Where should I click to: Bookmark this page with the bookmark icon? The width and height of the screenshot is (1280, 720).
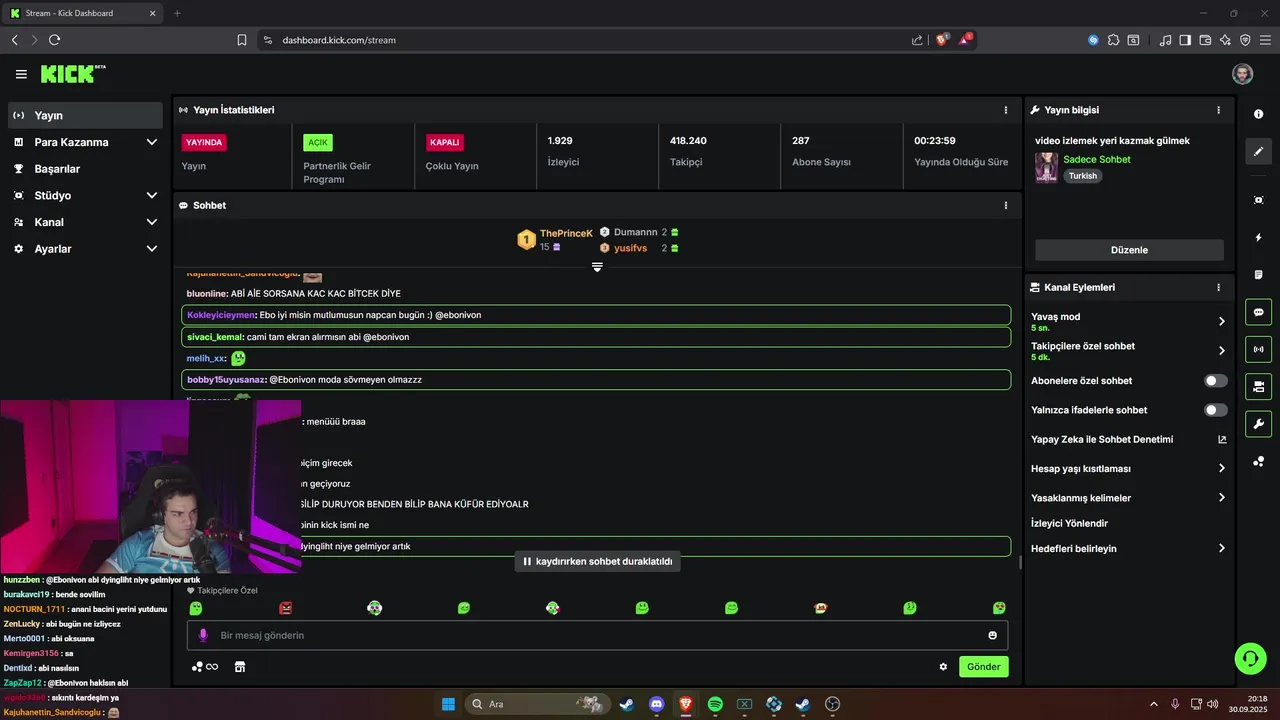[242, 40]
